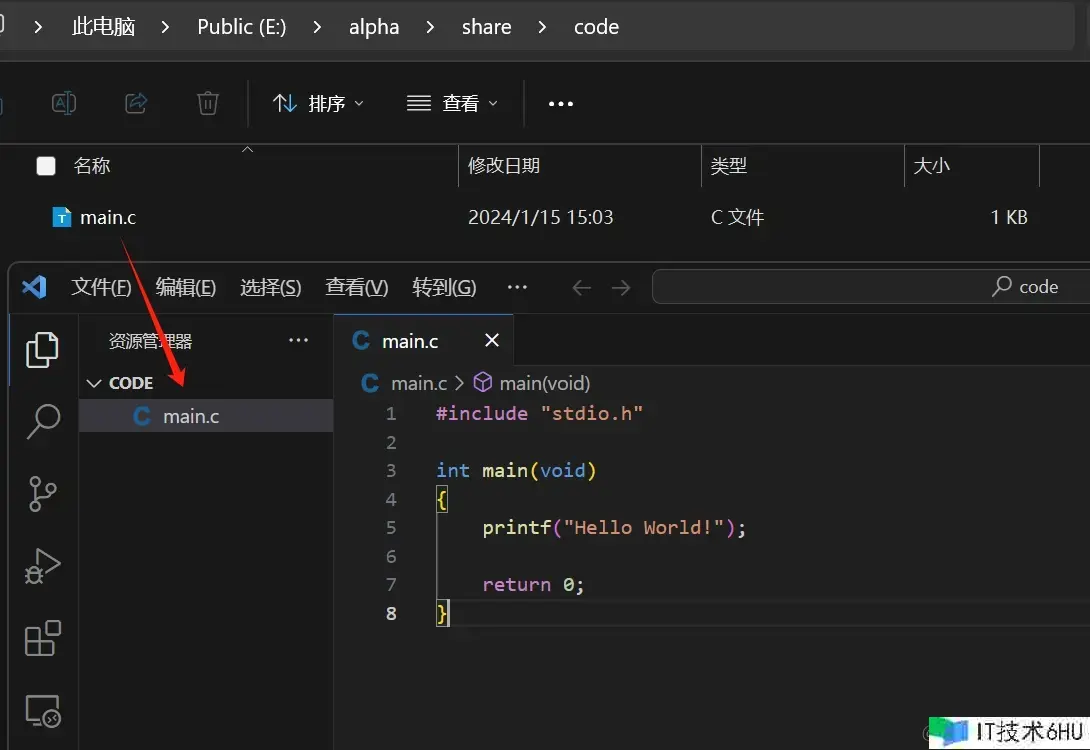
Task: Click the printf("Hello World!") code line
Action: coord(614,528)
